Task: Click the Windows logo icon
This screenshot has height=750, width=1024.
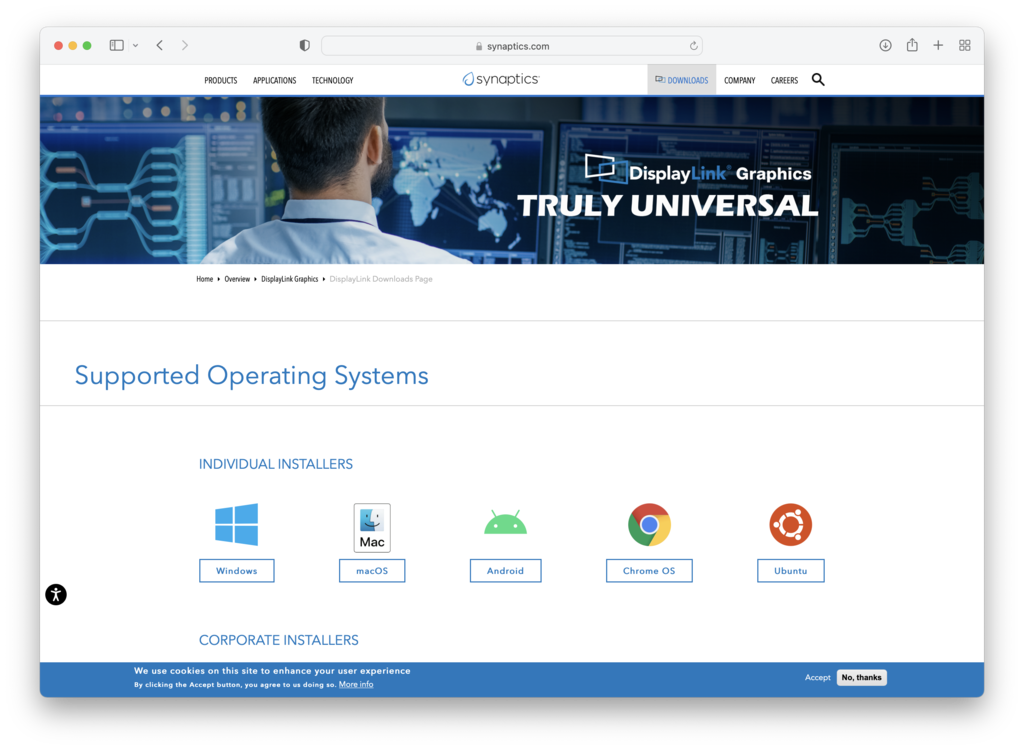Action: (236, 524)
